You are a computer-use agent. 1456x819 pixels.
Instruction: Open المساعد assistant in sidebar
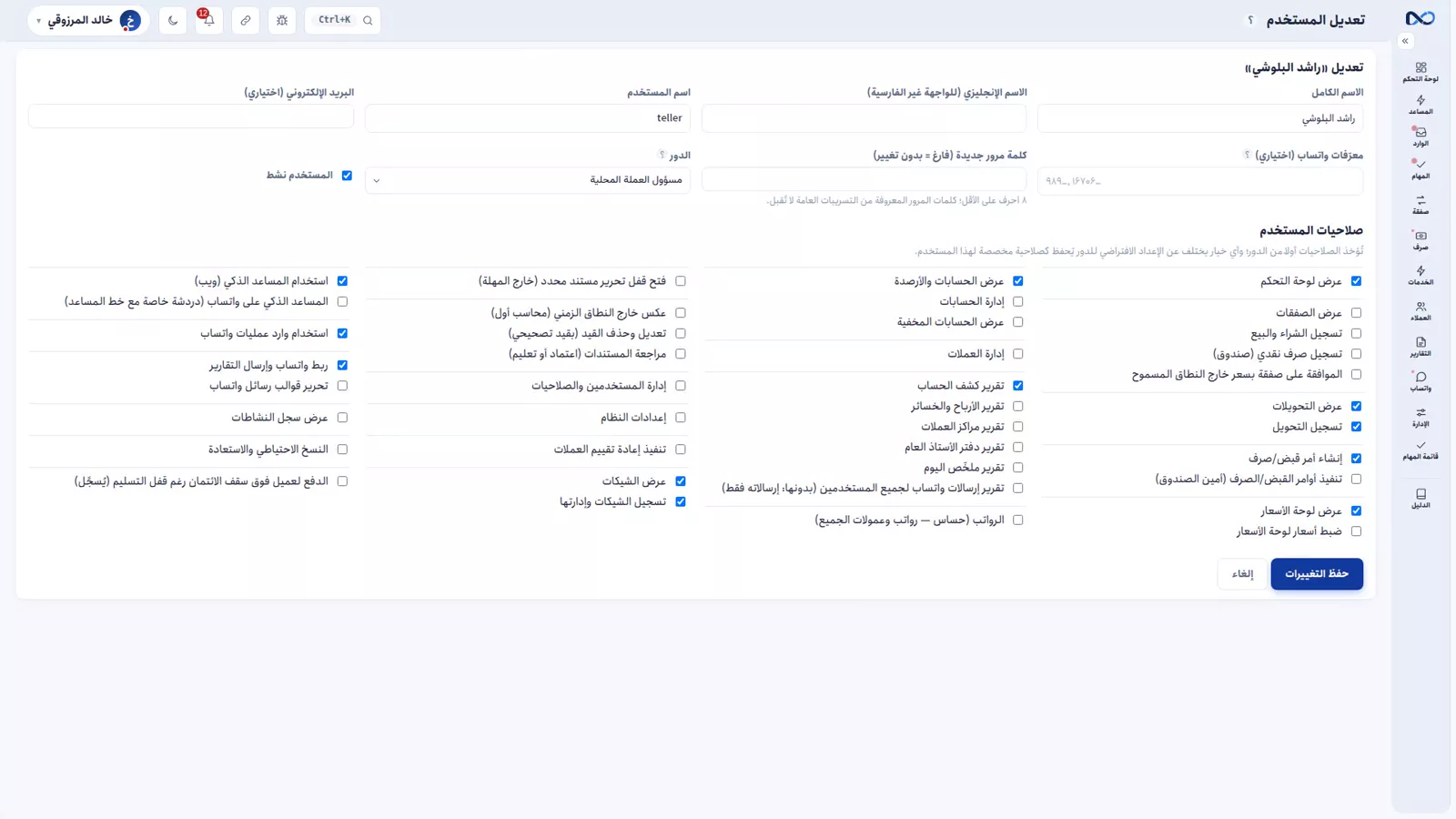[x=1421, y=105]
